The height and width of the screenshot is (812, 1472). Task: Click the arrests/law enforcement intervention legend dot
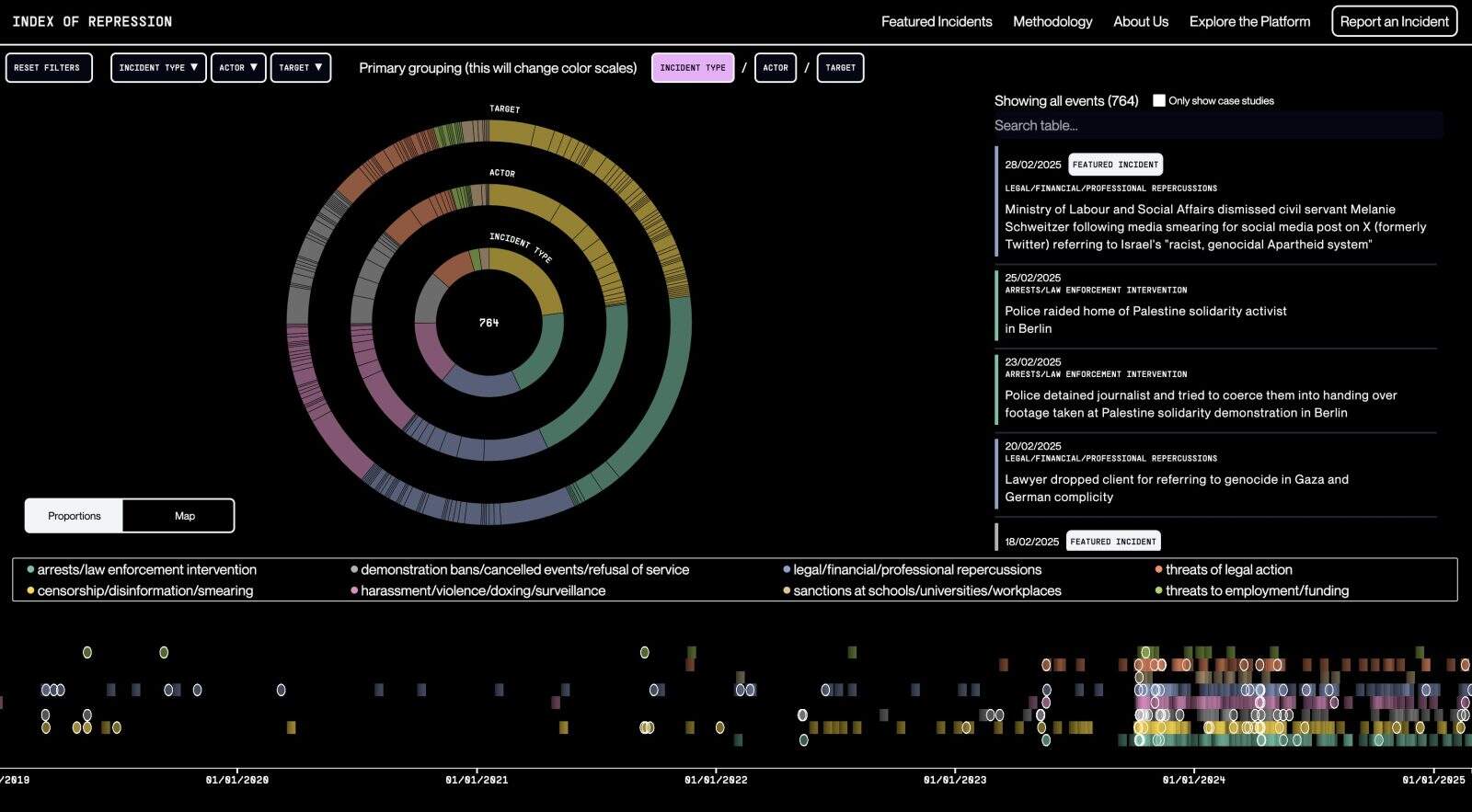click(x=30, y=570)
